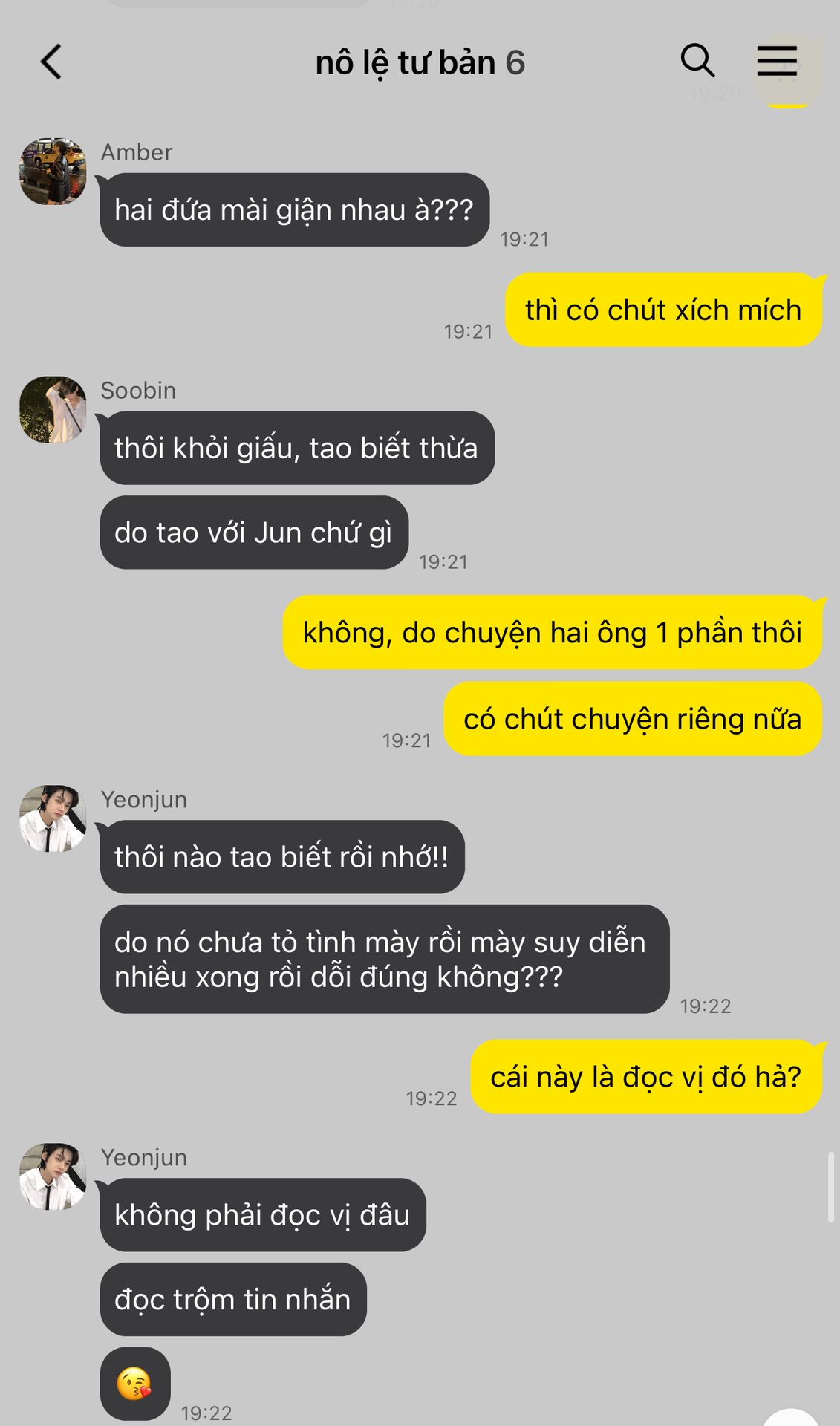Tap Yeonjun's avatar beside 'thôi nào' message
Image resolution: width=840 pixels, height=1426 pixels.
pyautogui.click(x=53, y=818)
